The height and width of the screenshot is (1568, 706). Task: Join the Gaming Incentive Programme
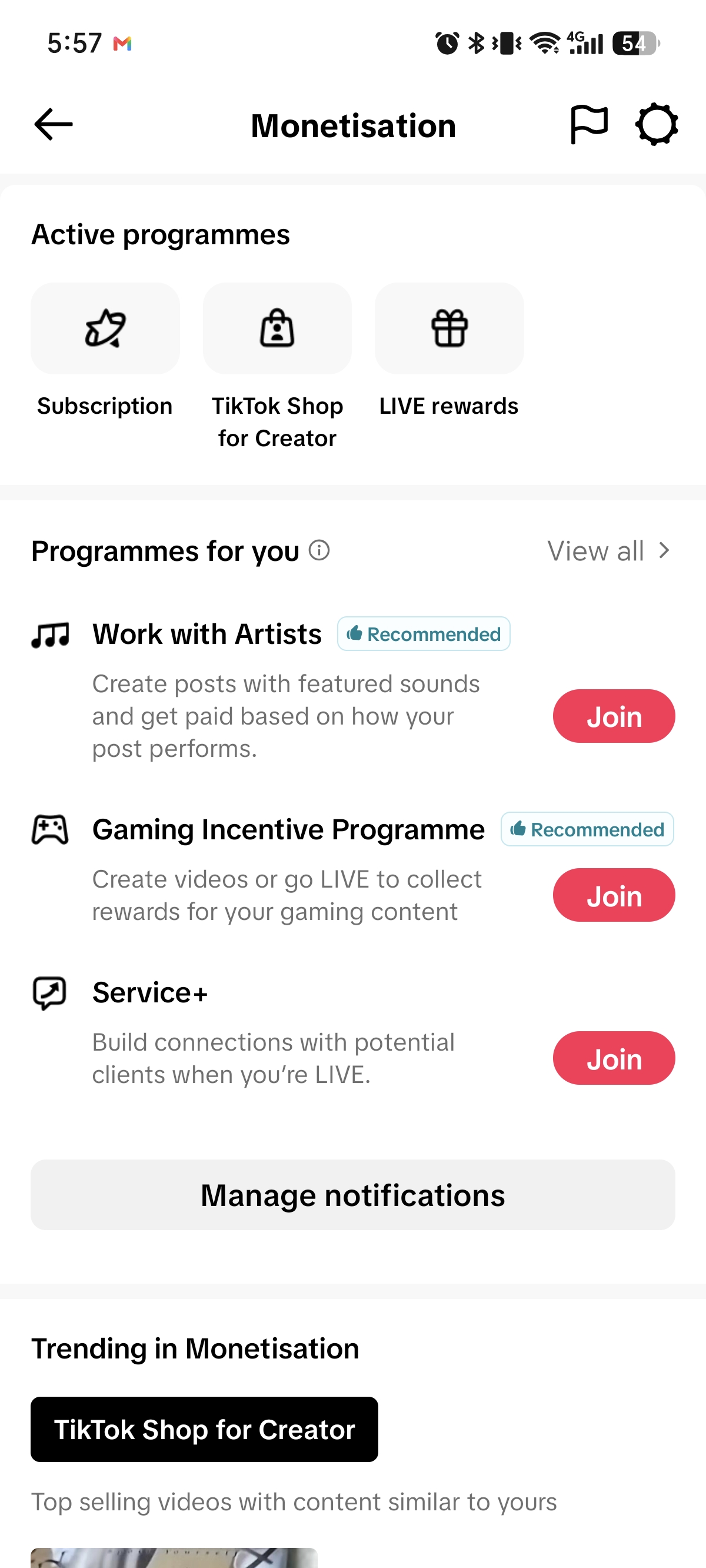(x=614, y=895)
